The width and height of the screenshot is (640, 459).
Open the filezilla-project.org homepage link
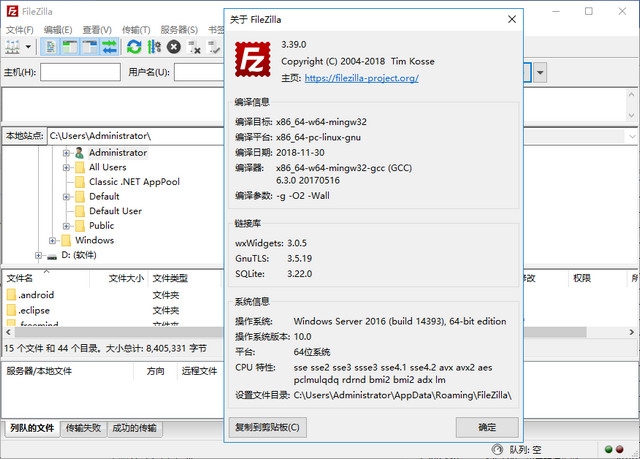[362, 78]
